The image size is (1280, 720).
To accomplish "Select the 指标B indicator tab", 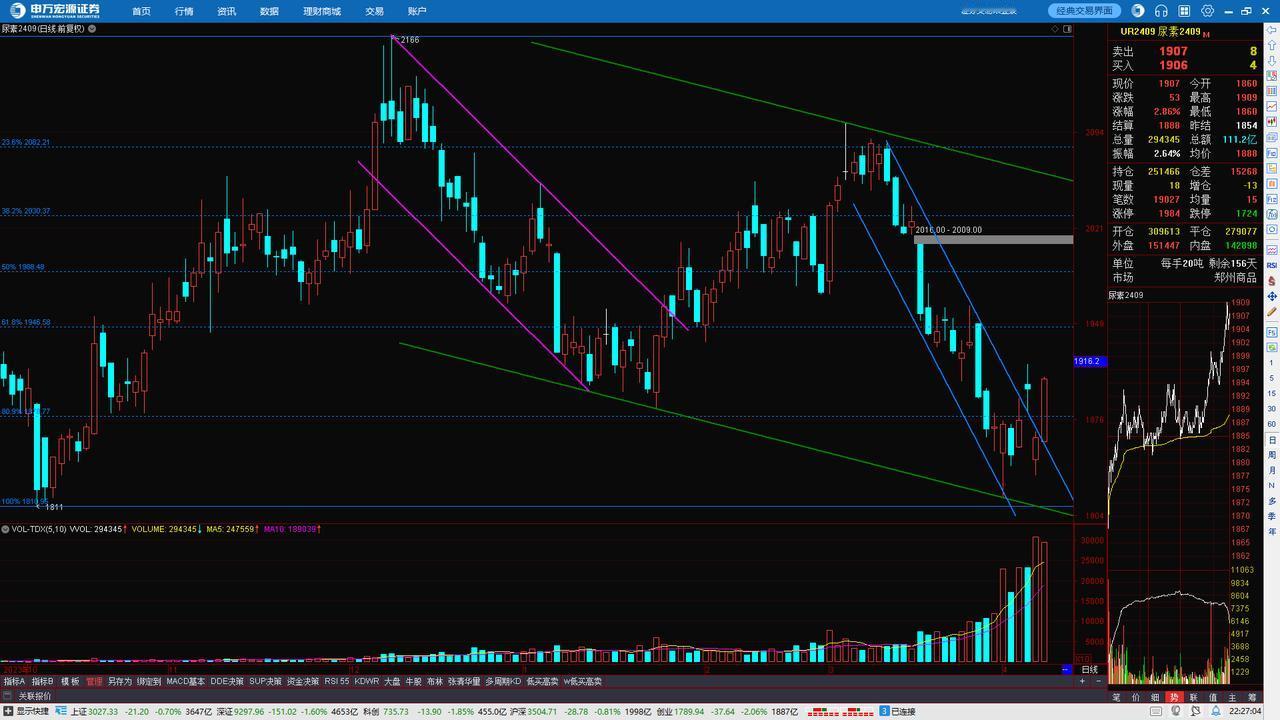I will pyautogui.click(x=42, y=681).
